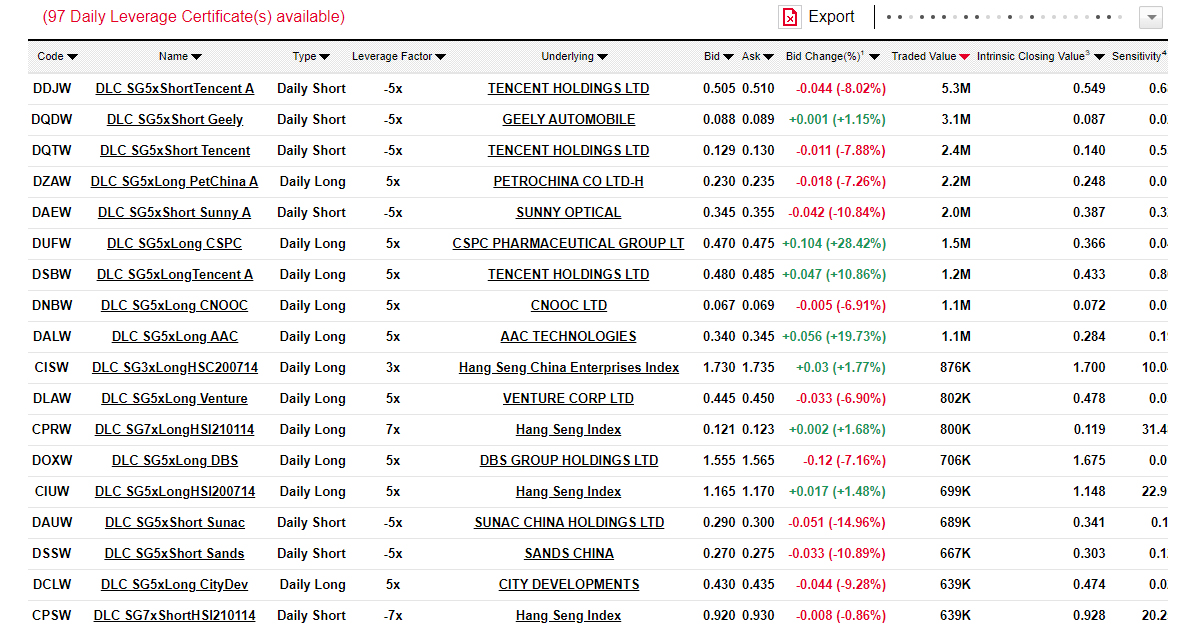The width and height of the screenshot is (1200, 628).
Task: Sort table by Code column
Action: point(58,57)
